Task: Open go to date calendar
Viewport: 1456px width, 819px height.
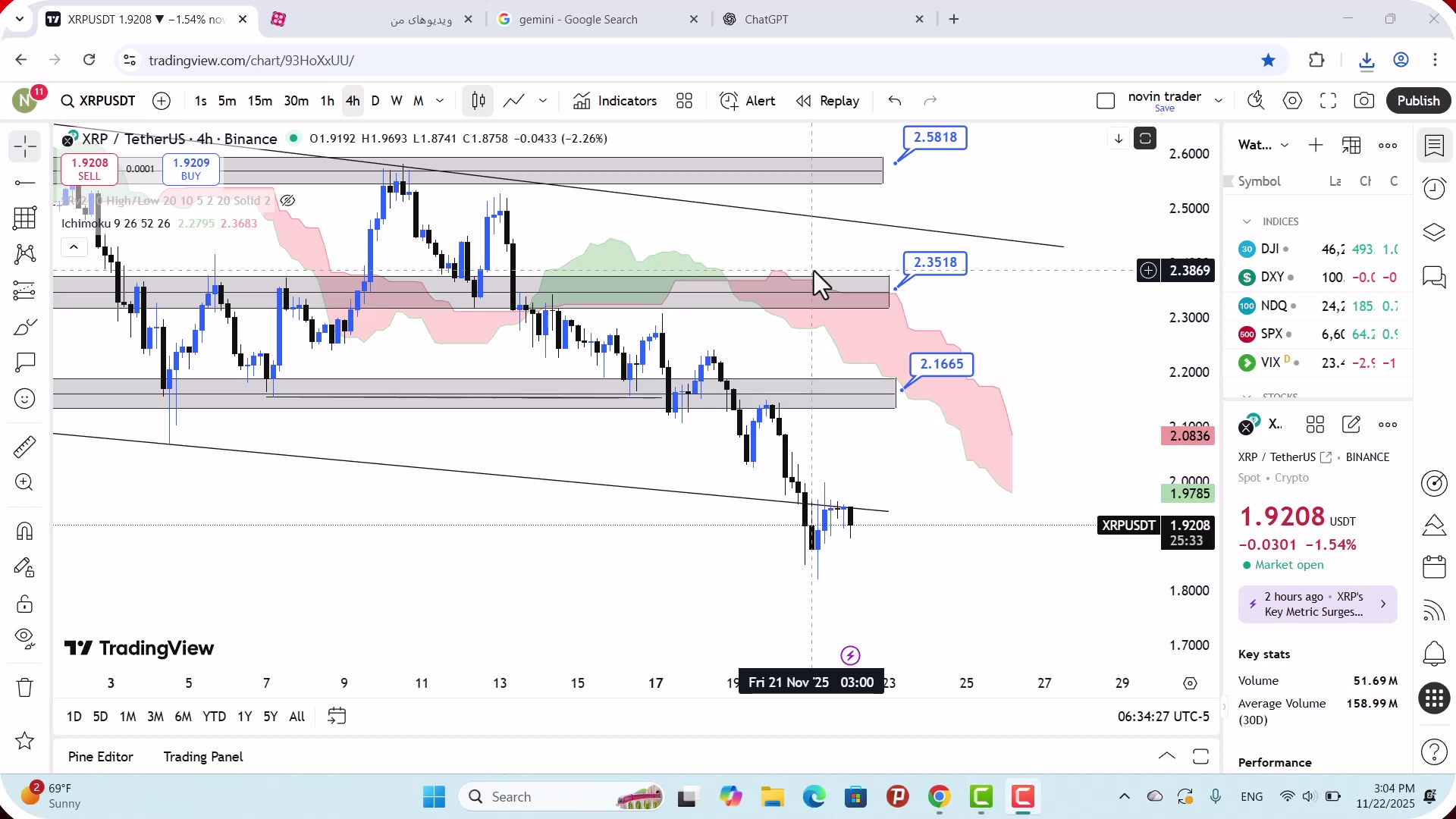Action: (x=337, y=717)
